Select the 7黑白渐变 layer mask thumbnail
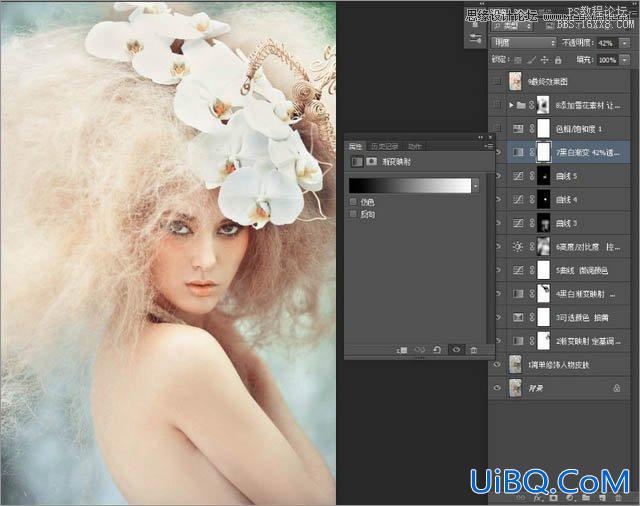Viewport: 640px width, 506px height. (543, 152)
